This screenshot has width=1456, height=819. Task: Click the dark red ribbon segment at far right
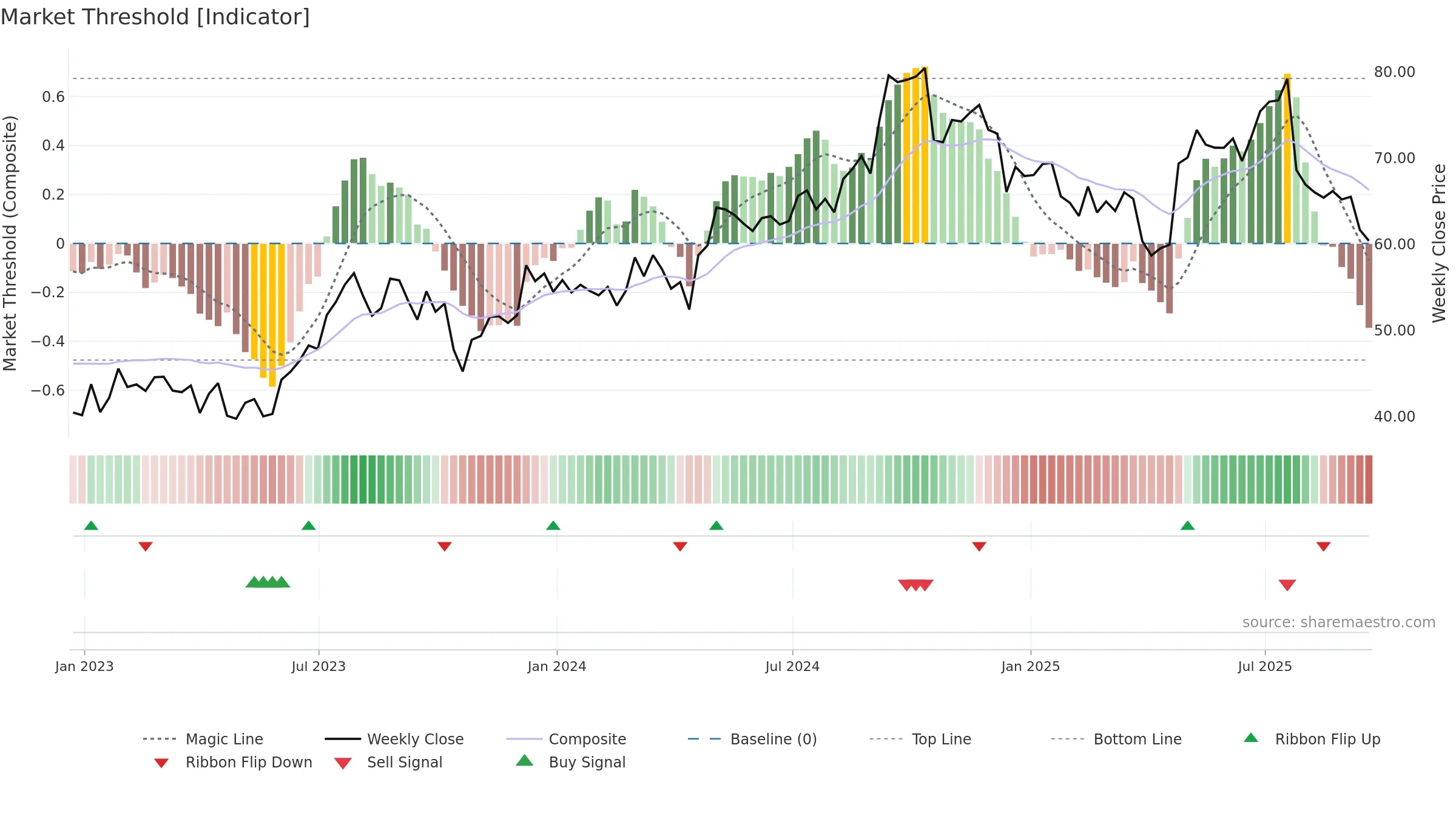tap(1369, 479)
